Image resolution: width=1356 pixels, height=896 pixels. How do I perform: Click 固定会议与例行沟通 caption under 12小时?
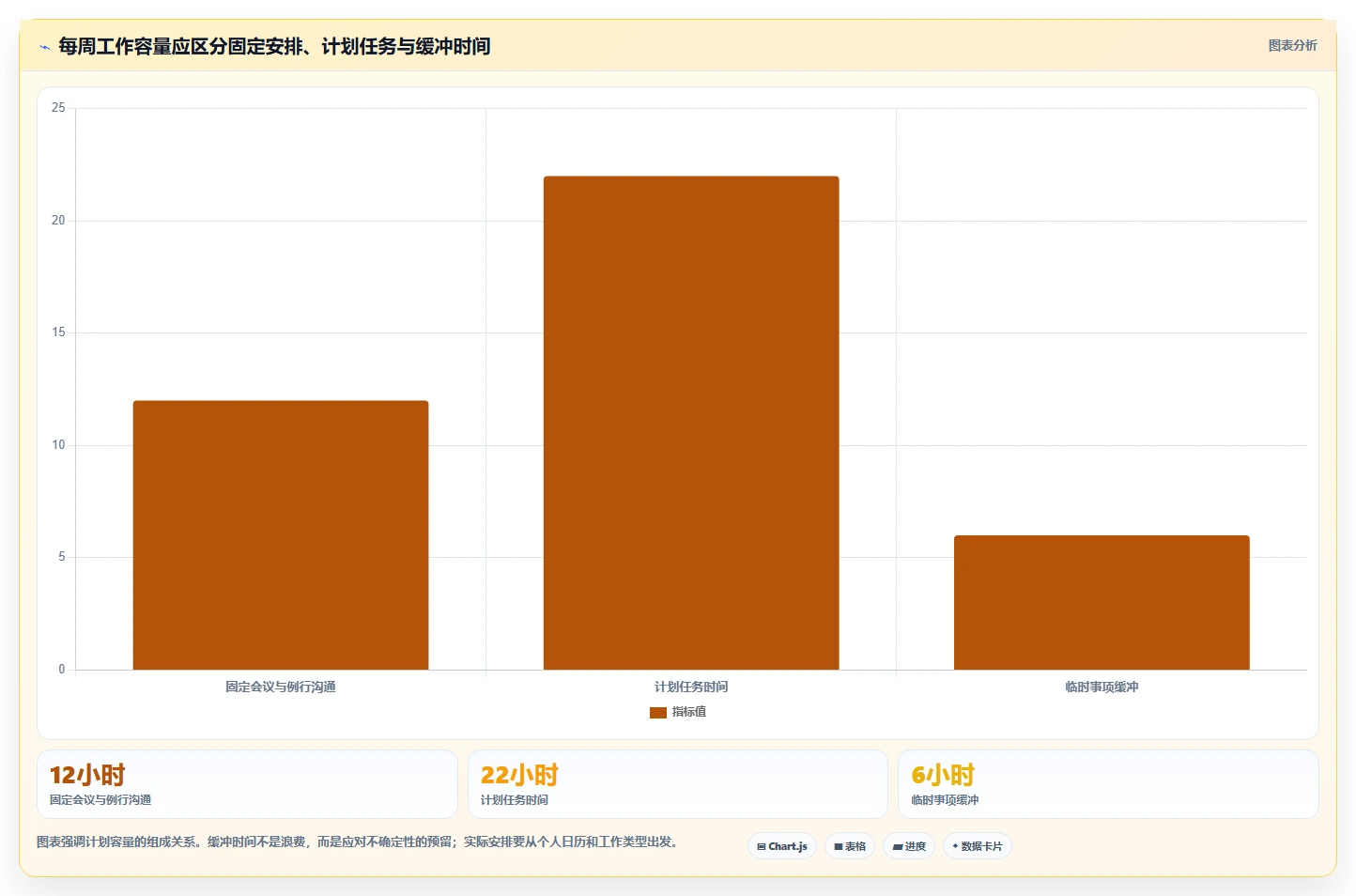(x=100, y=800)
